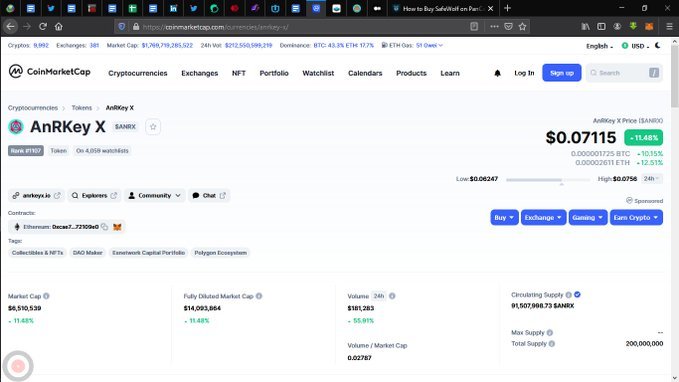Select Polygon Ecosystem tag
This screenshot has width=679, height=382.
point(220,253)
